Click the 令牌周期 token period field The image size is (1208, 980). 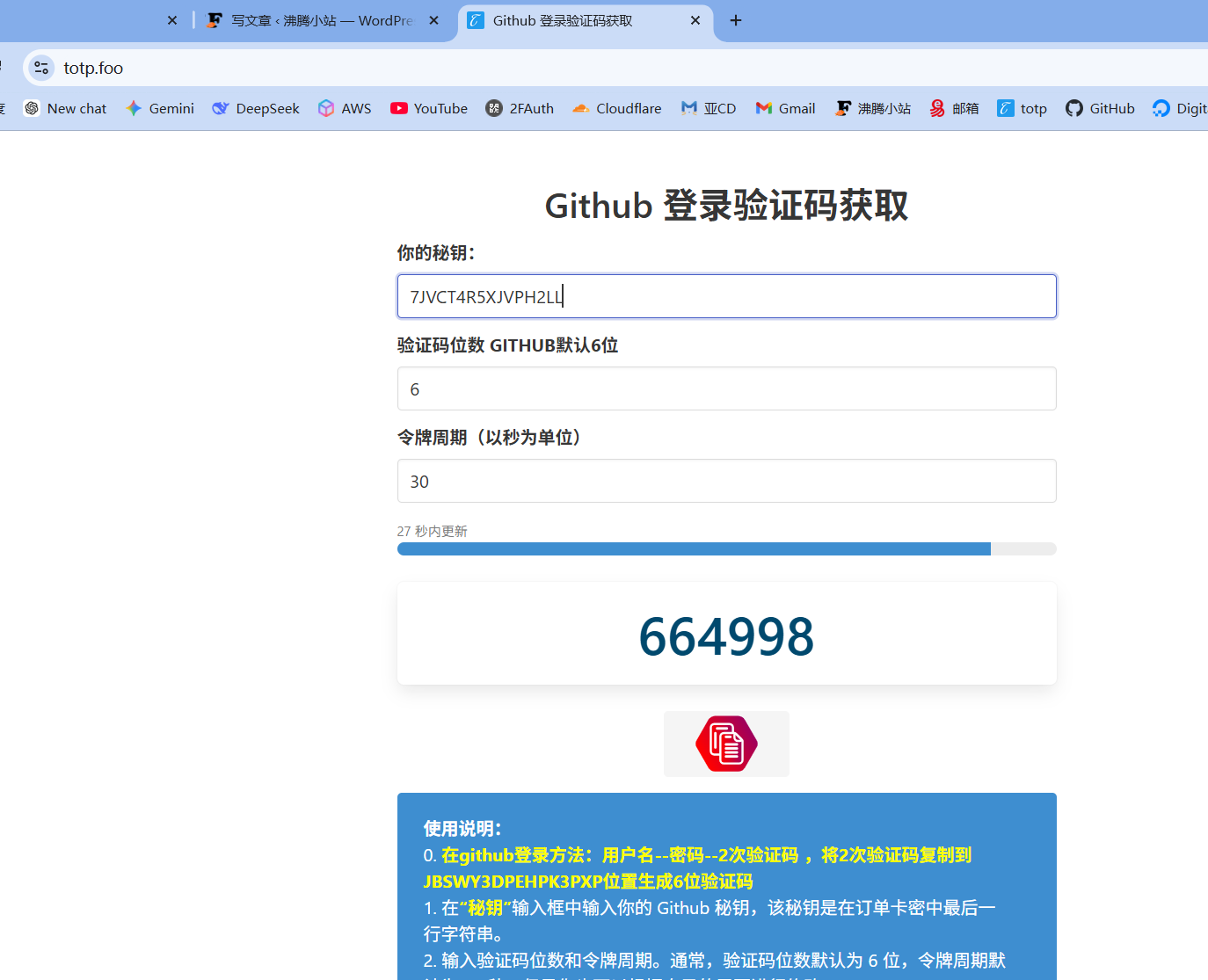coord(726,481)
